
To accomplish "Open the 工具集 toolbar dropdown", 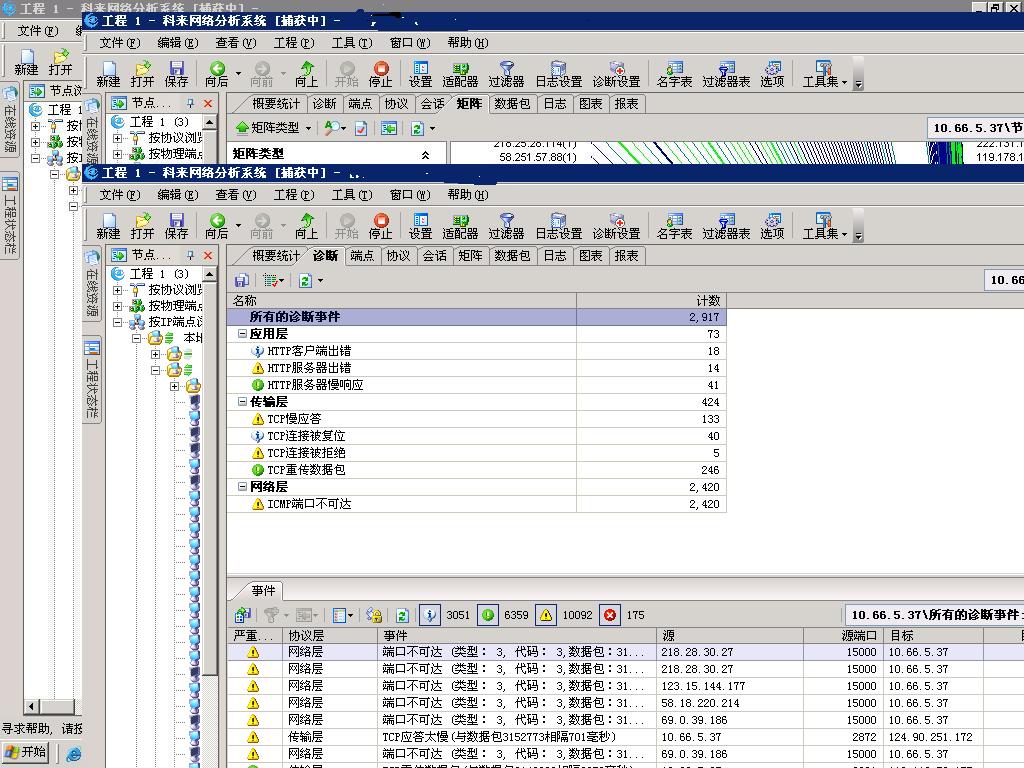I will click(x=824, y=225).
